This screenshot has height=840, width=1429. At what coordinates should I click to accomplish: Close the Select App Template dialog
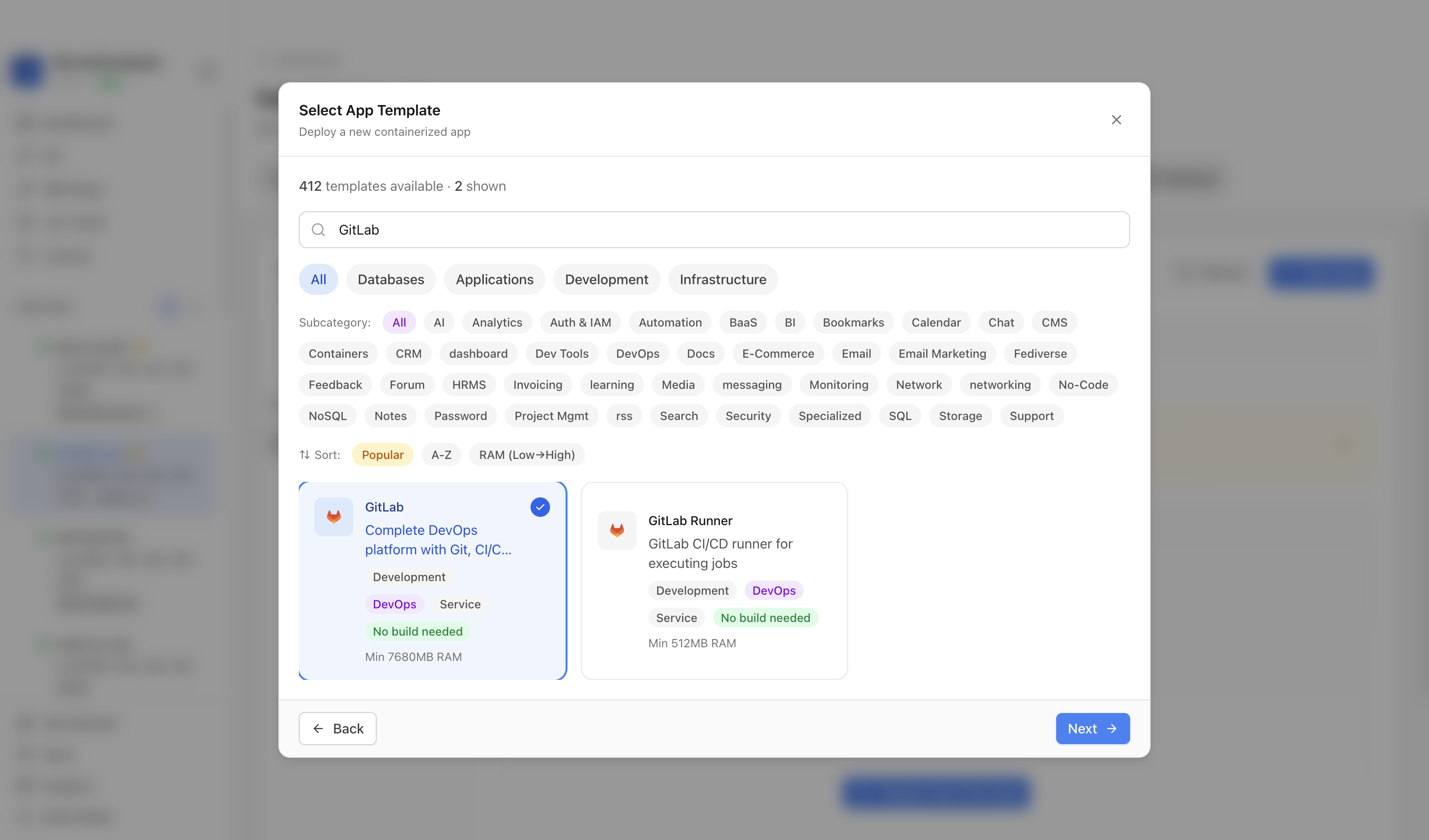coord(1116,120)
